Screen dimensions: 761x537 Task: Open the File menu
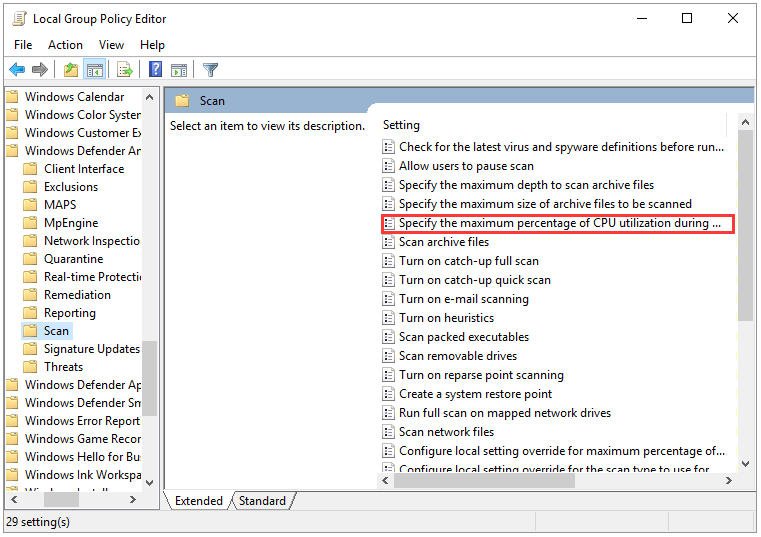tap(23, 45)
